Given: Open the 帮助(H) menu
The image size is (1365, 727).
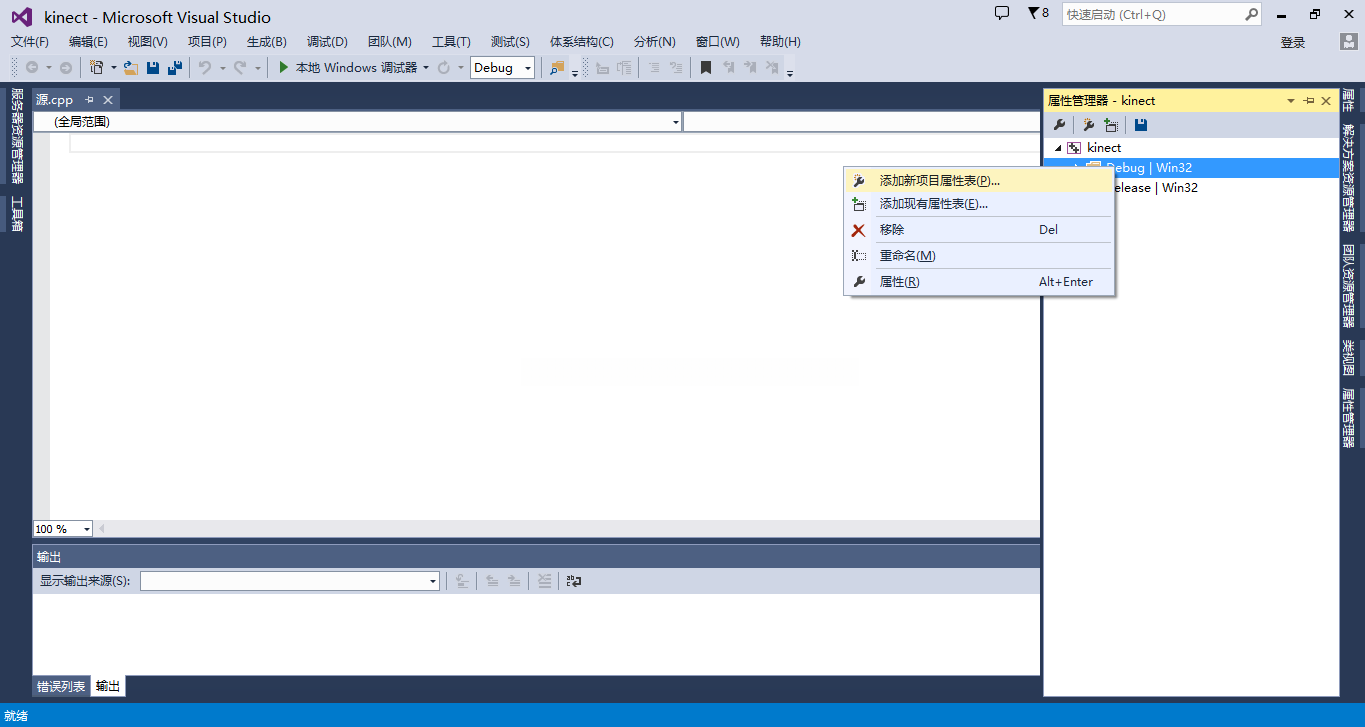Looking at the screenshot, I should pyautogui.click(x=780, y=42).
